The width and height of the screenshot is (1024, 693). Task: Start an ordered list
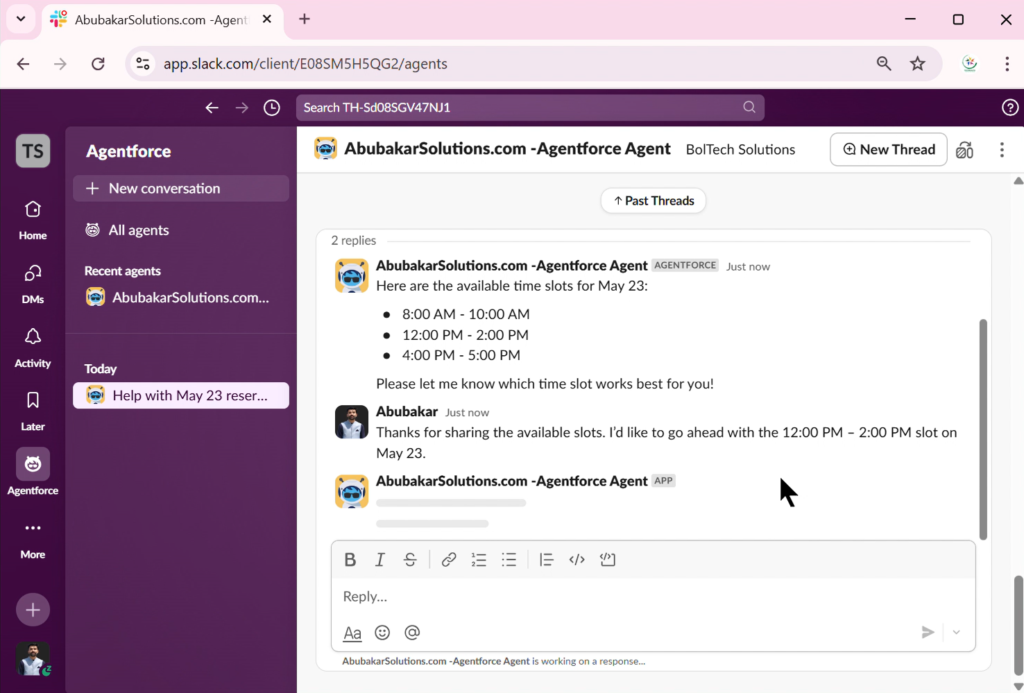(479, 560)
